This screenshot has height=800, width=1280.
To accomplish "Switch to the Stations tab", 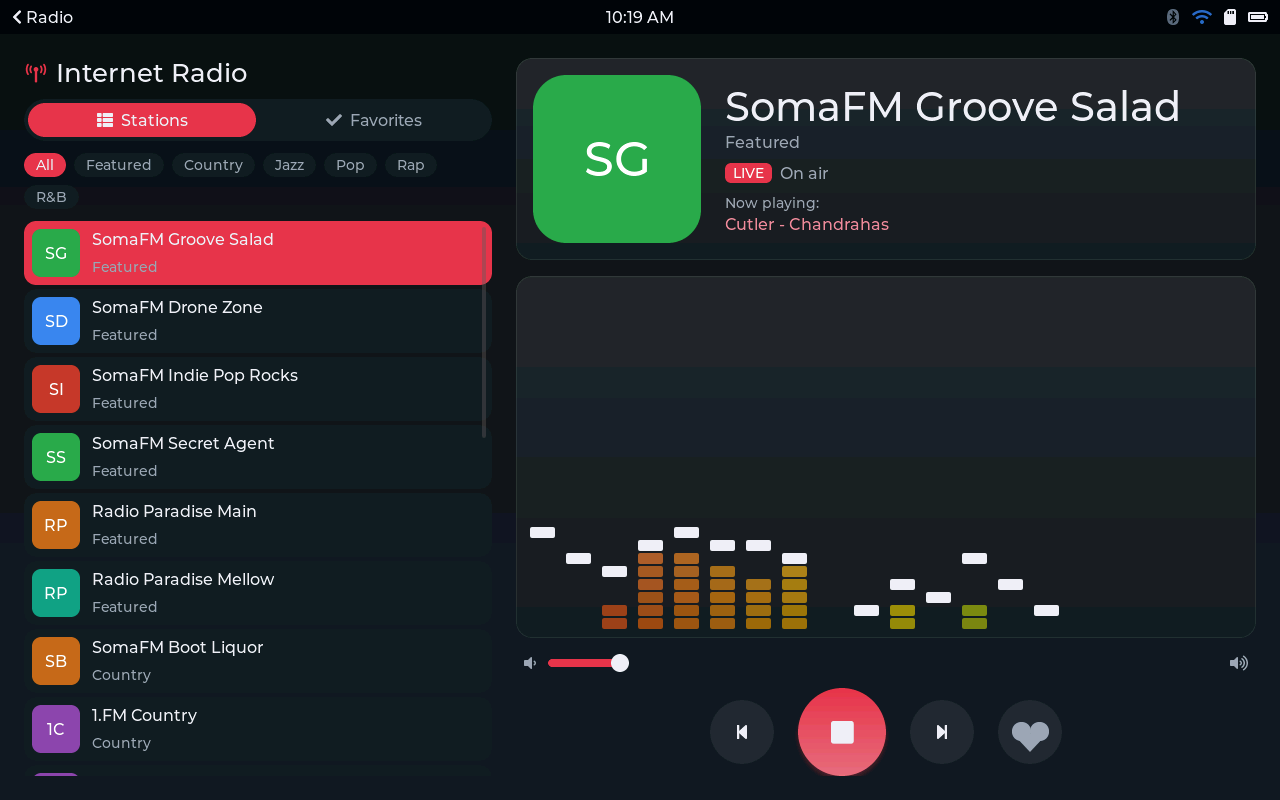I will click(142, 120).
